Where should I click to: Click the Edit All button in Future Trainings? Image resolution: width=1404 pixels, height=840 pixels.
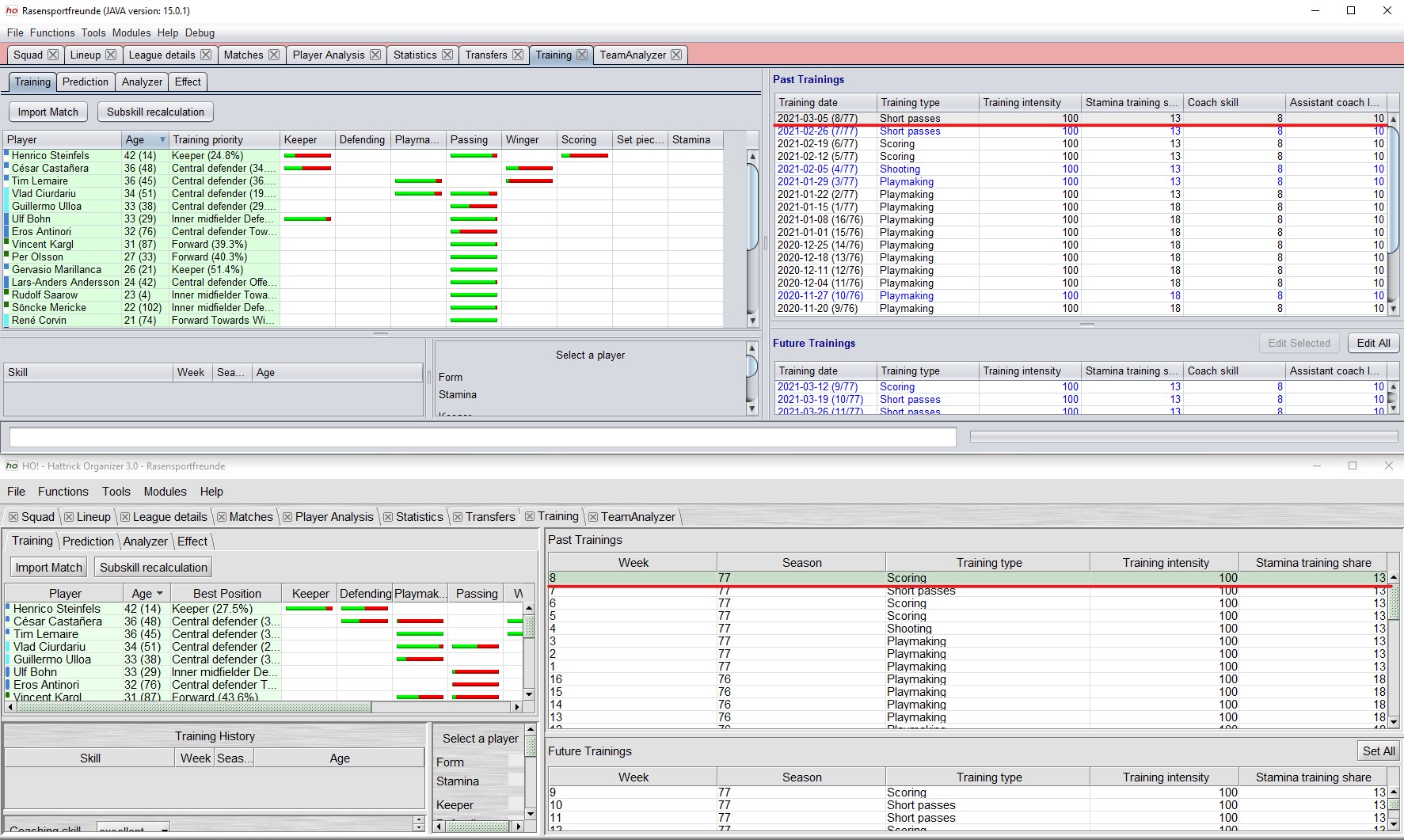pyautogui.click(x=1373, y=343)
